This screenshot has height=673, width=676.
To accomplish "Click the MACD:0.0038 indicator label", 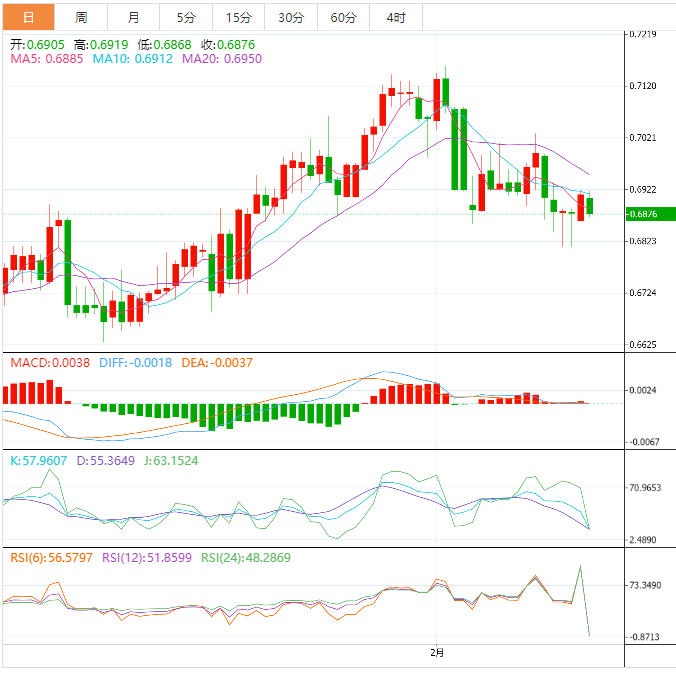I will tap(50, 363).
